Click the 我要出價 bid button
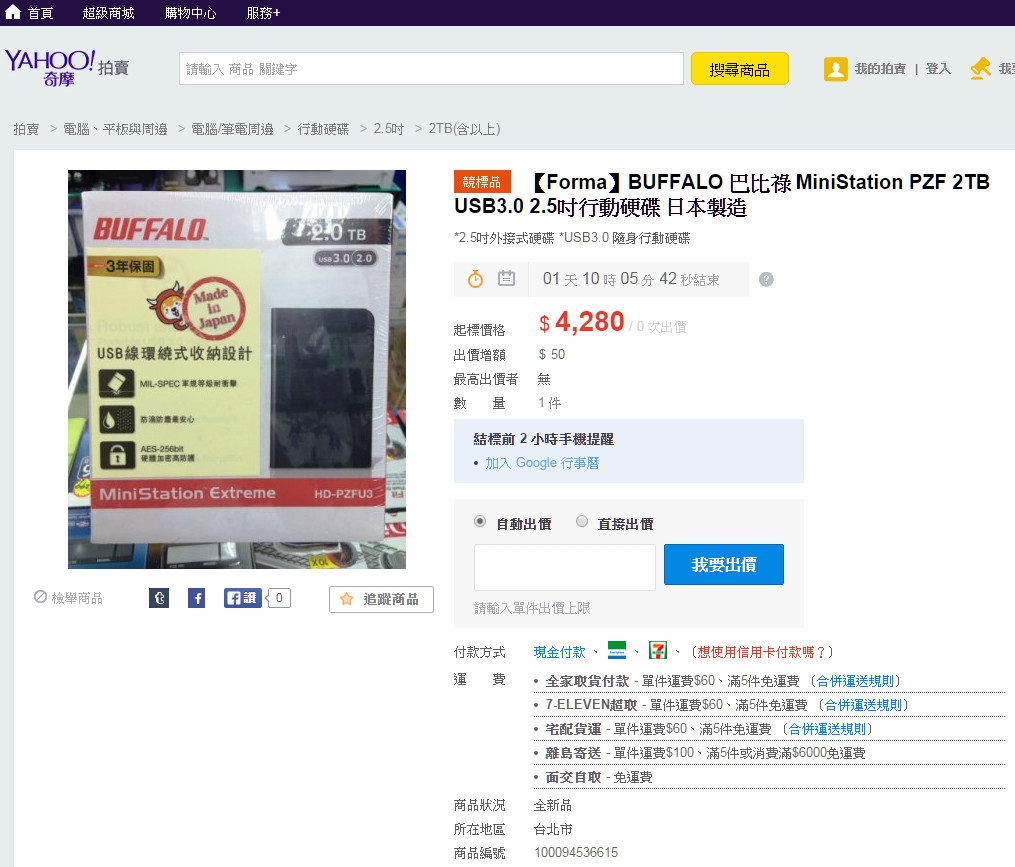 (x=724, y=565)
